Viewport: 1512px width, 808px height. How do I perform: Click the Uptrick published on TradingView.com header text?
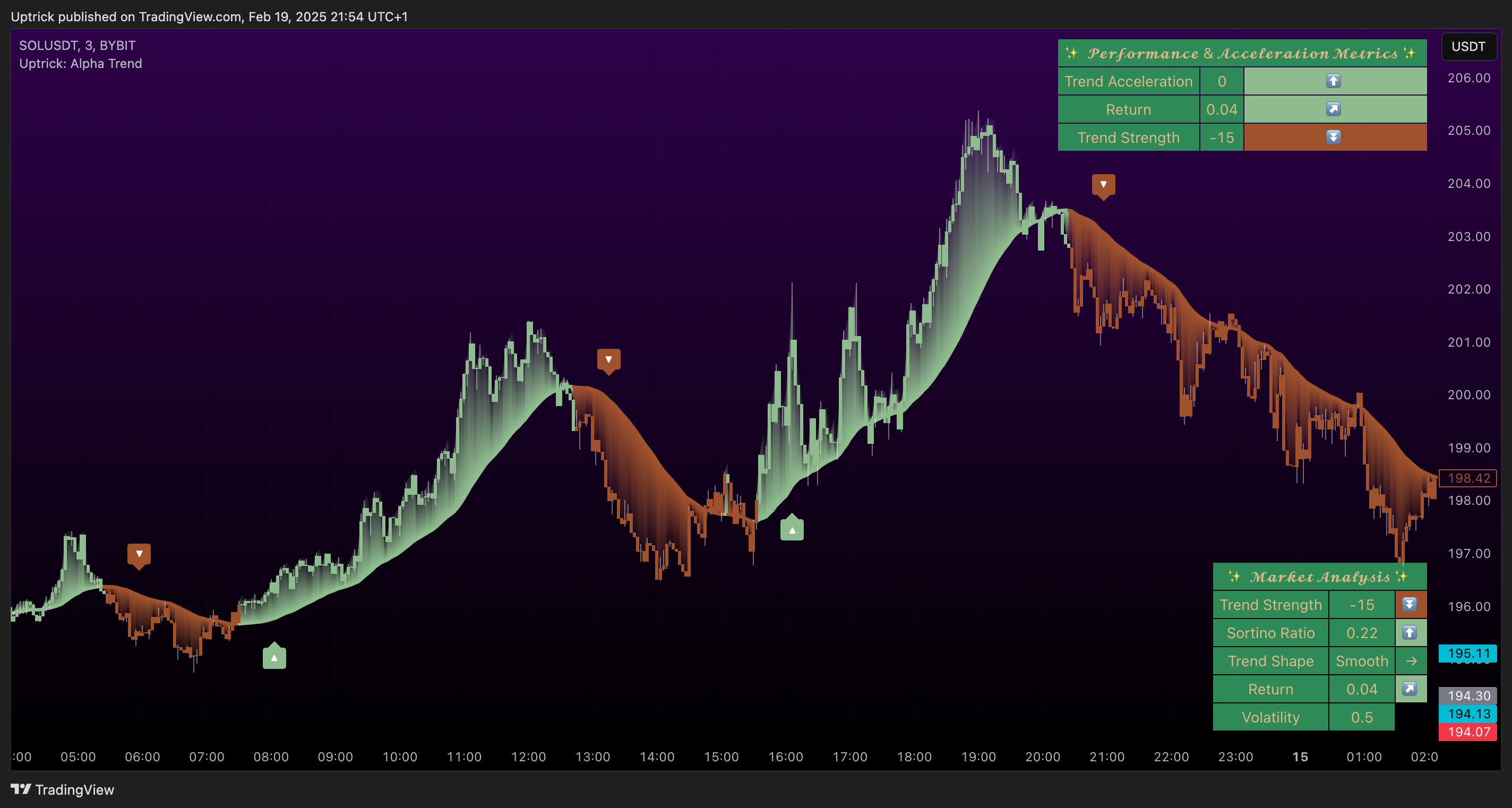click(209, 16)
